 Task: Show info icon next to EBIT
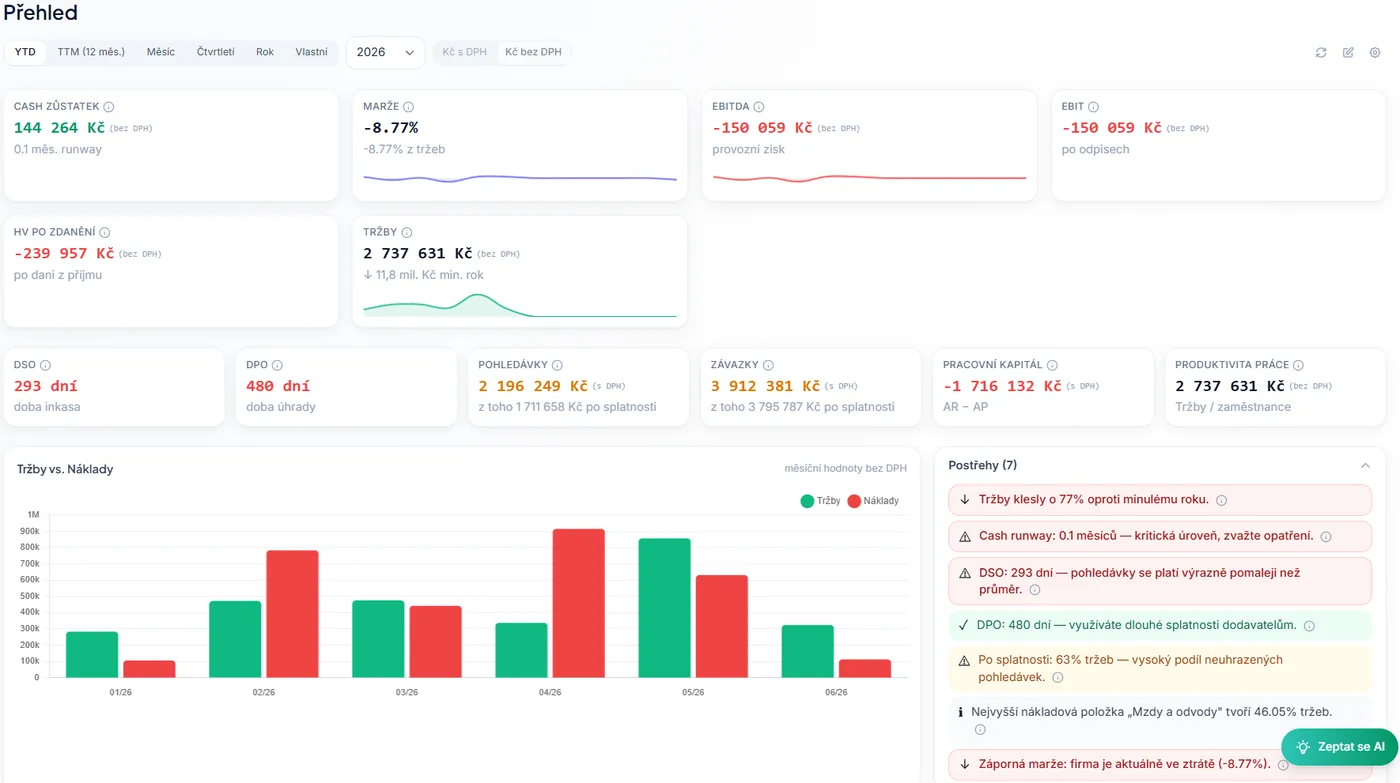[1093, 107]
